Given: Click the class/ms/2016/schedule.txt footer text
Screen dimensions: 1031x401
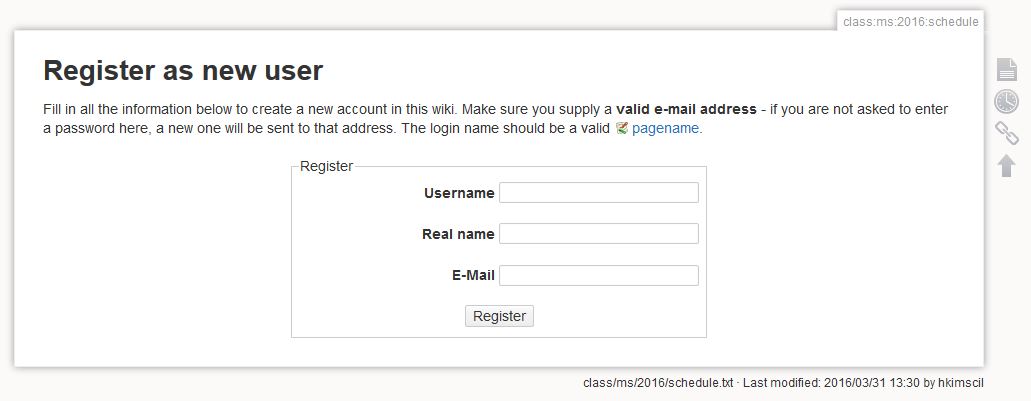Looking at the screenshot, I should point(658,383).
